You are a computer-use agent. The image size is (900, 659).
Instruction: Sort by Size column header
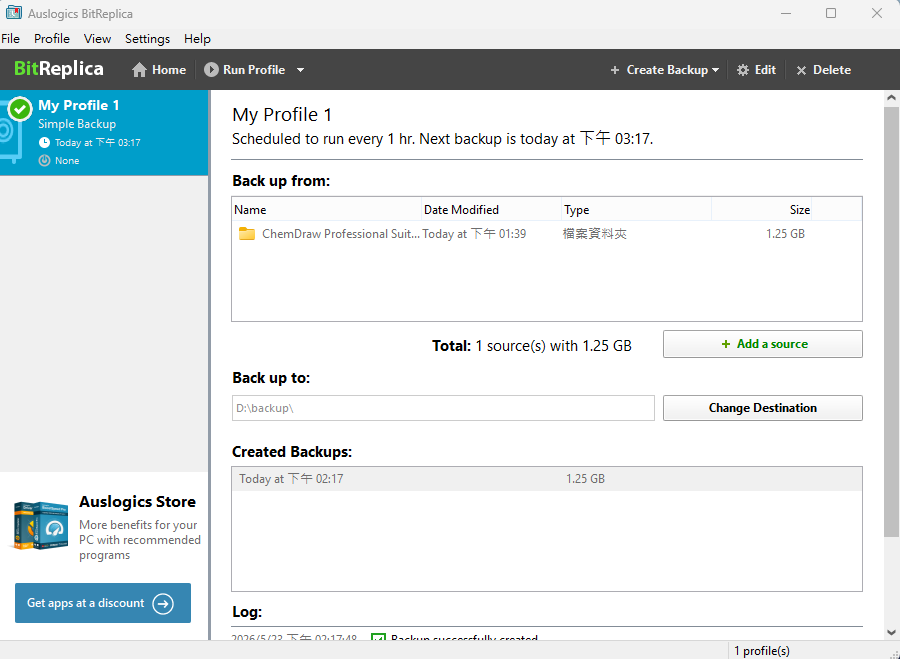[x=761, y=210]
